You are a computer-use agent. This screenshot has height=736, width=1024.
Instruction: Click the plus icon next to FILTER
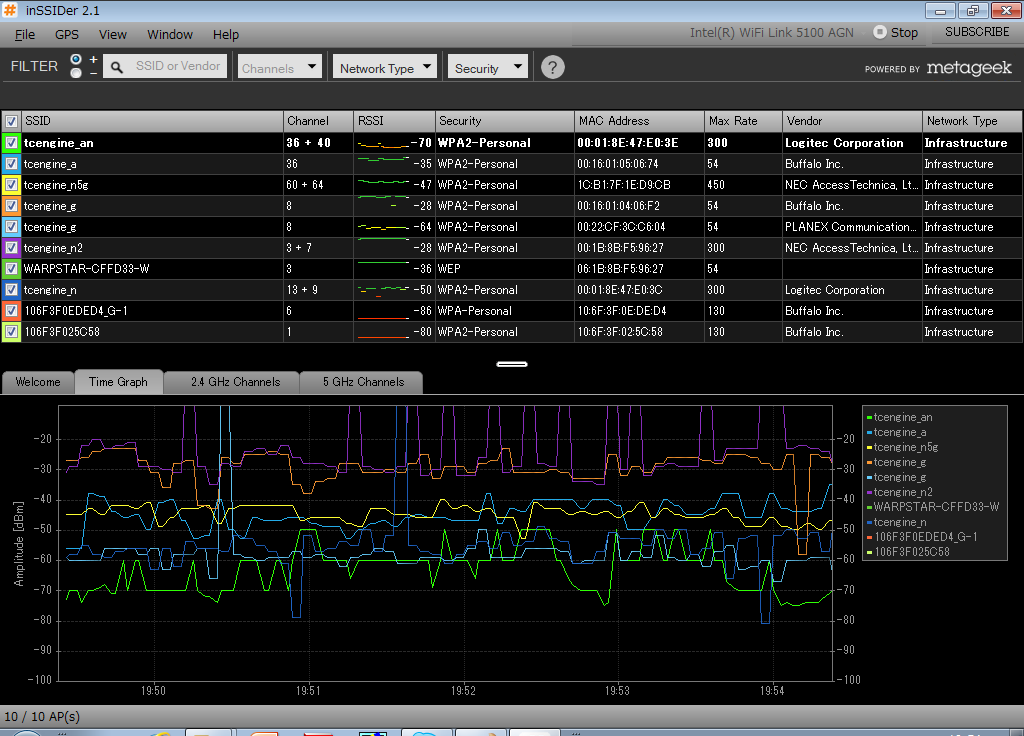coord(93,59)
